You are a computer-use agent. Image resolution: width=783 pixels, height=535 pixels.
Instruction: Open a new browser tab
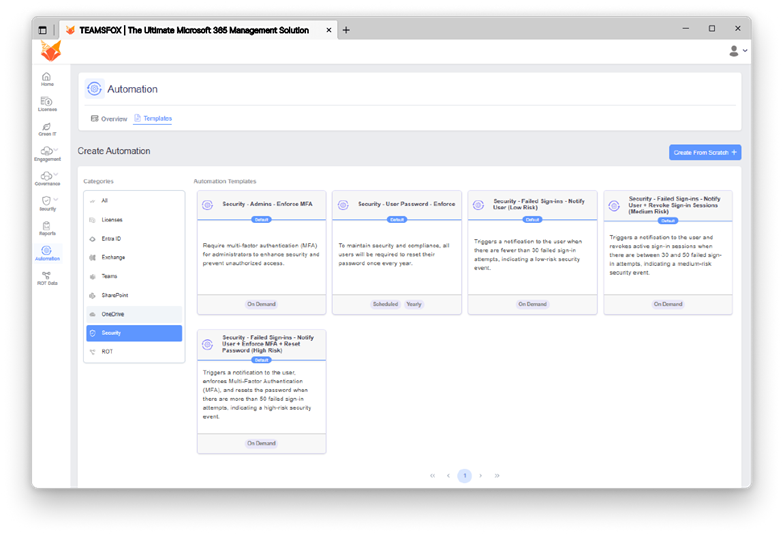pyautogui.click(x=346, y=30)
